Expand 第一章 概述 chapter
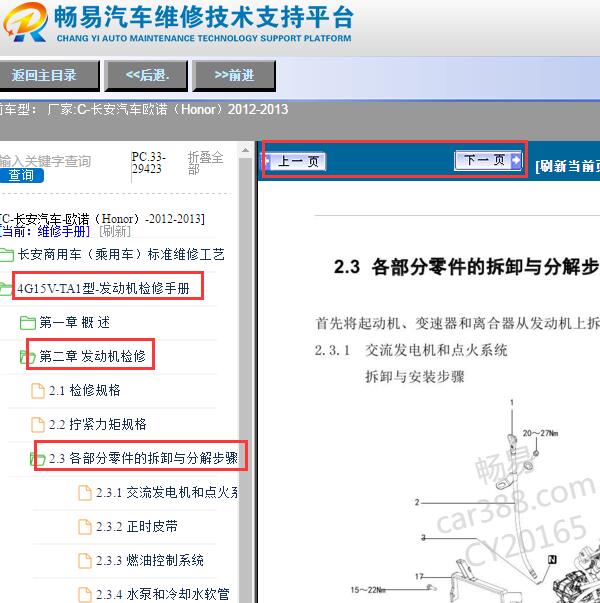The width and height of the screenshot is (600, 603). 75,322
